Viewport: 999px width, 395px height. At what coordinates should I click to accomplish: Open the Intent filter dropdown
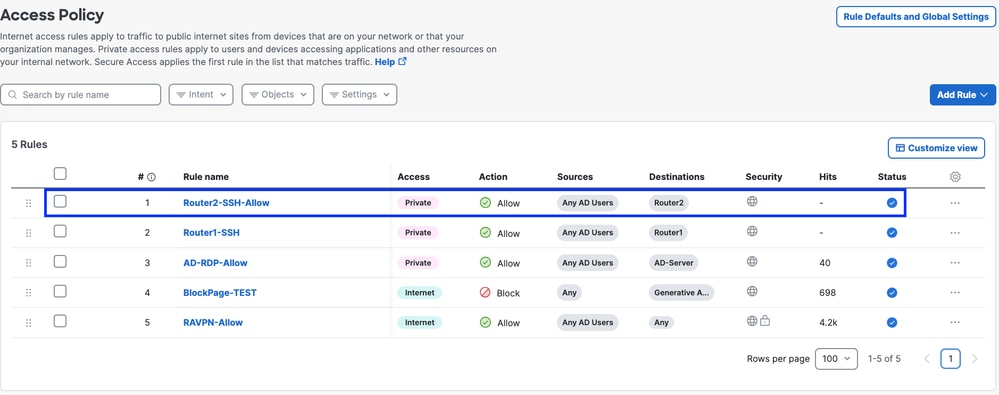point(201,94)
